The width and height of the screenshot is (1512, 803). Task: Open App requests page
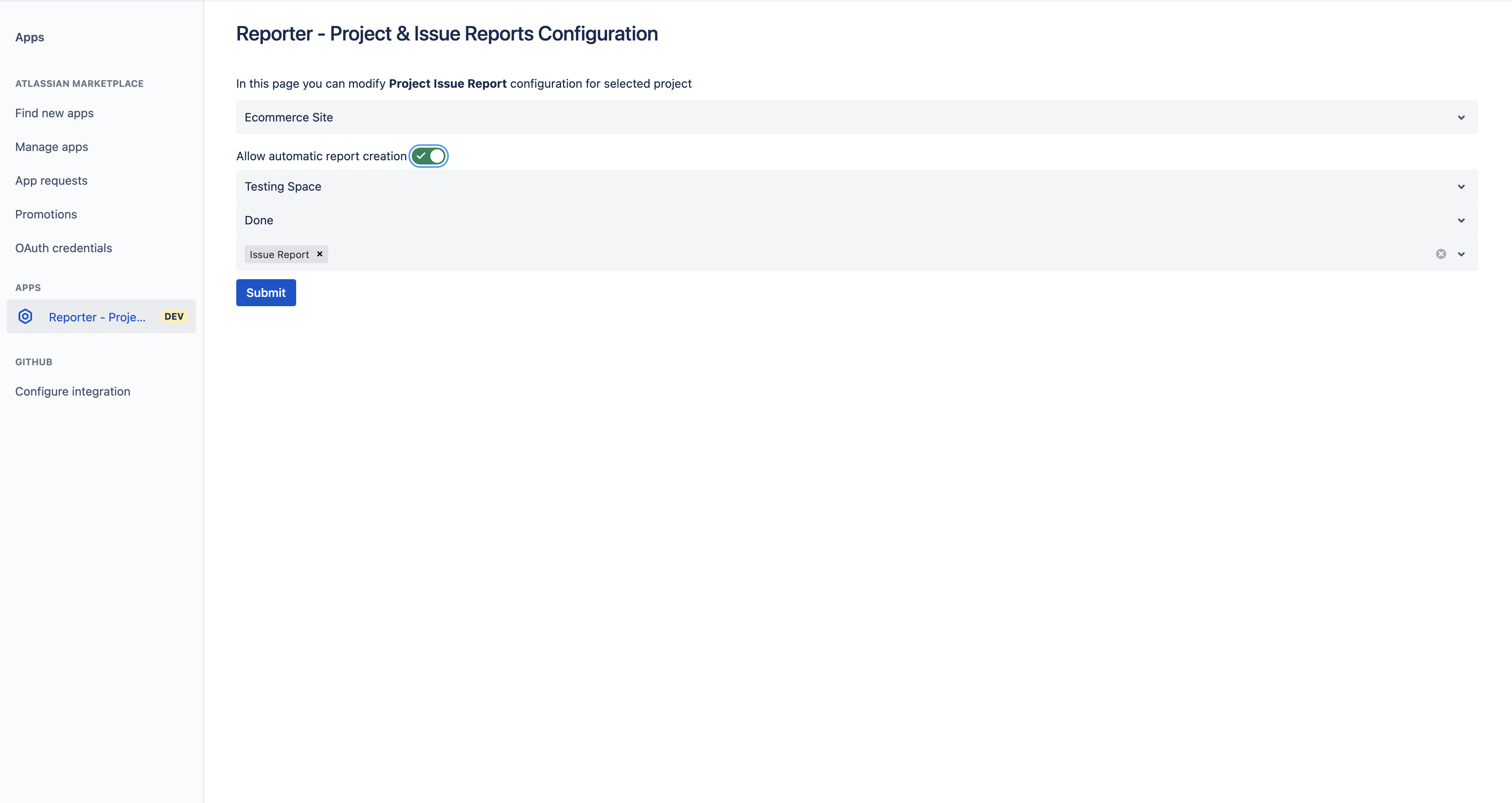(51, 181)
